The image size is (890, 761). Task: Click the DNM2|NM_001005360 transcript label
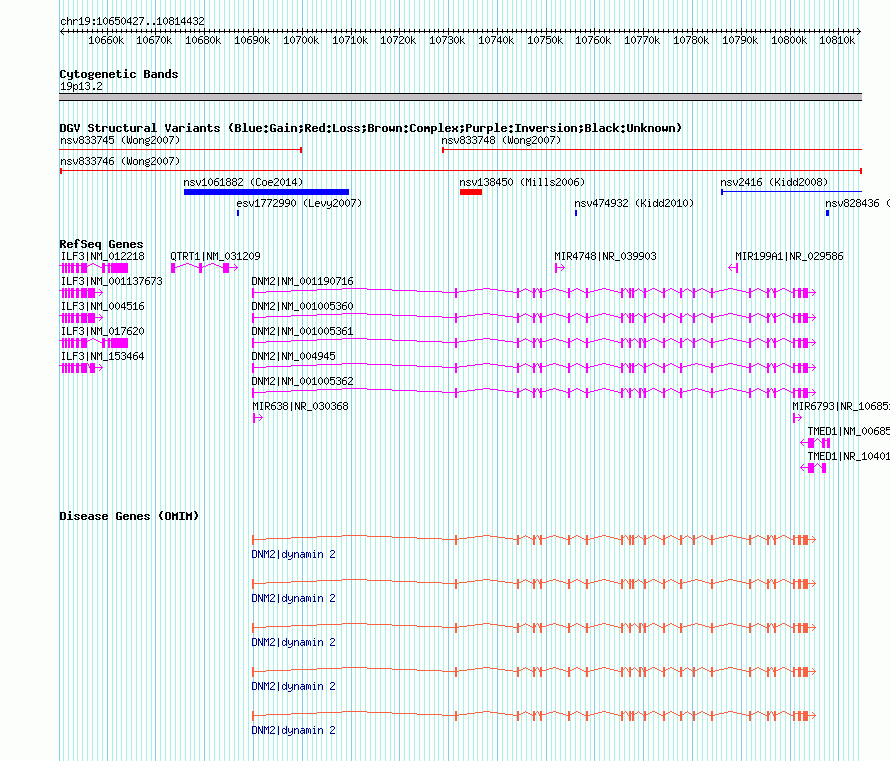pos(303,306)
